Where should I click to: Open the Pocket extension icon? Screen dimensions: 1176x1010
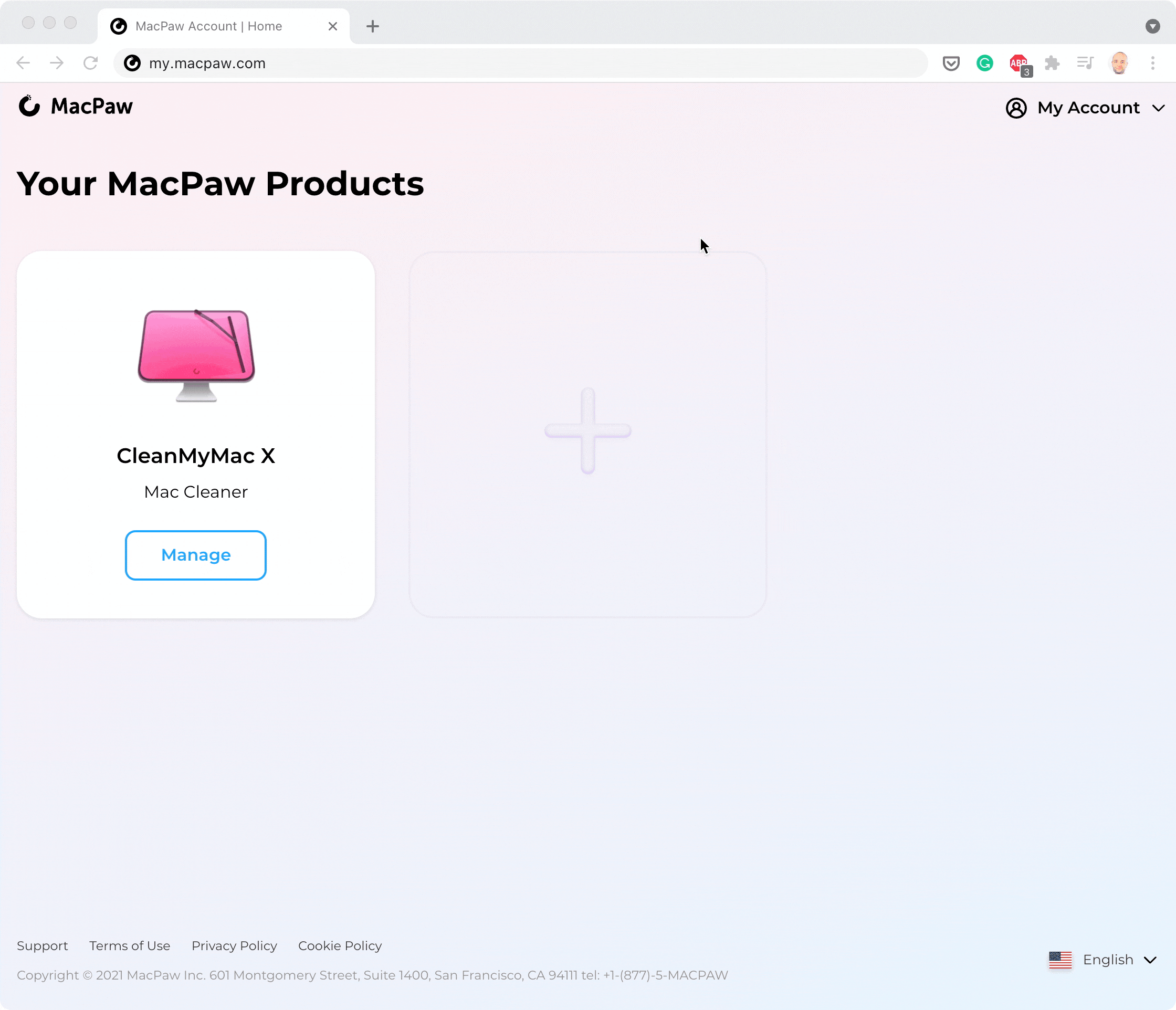[x=951, y=63]
